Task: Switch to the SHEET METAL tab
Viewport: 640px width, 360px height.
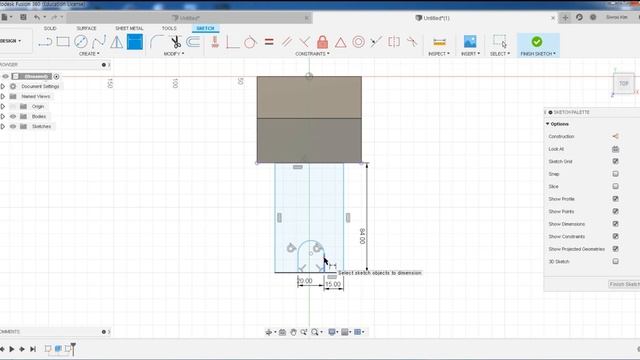Action: click(129, 28)
